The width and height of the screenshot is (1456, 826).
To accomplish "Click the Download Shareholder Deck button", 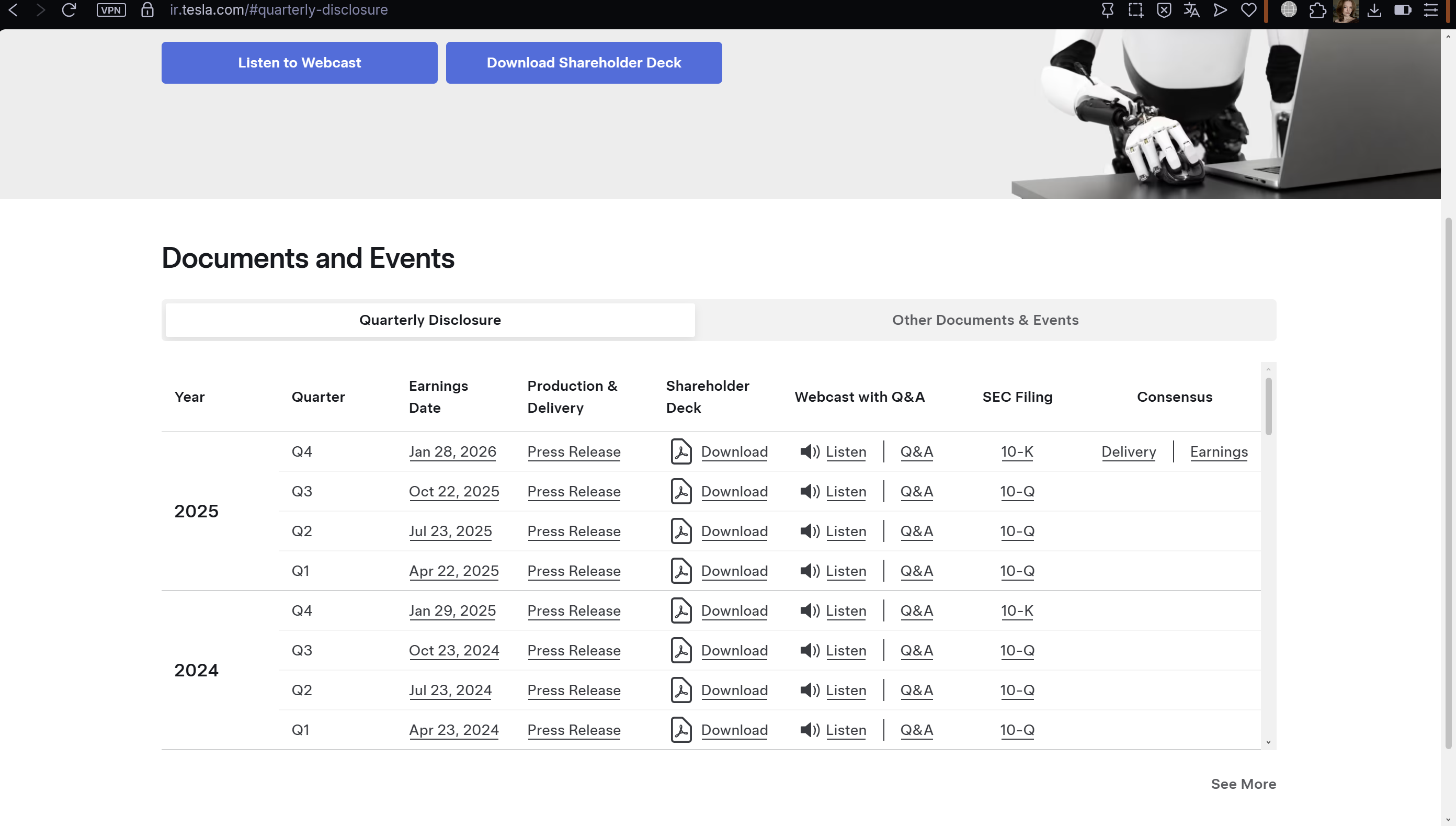I will pos(584,62).
